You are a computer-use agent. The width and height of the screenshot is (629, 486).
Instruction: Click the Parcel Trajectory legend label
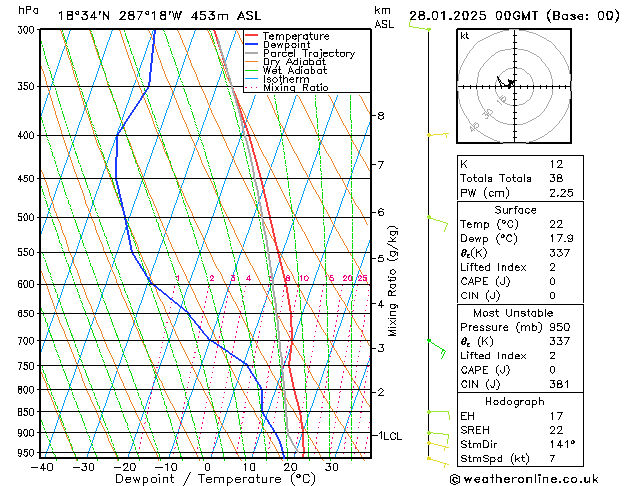tap(309, 53)
